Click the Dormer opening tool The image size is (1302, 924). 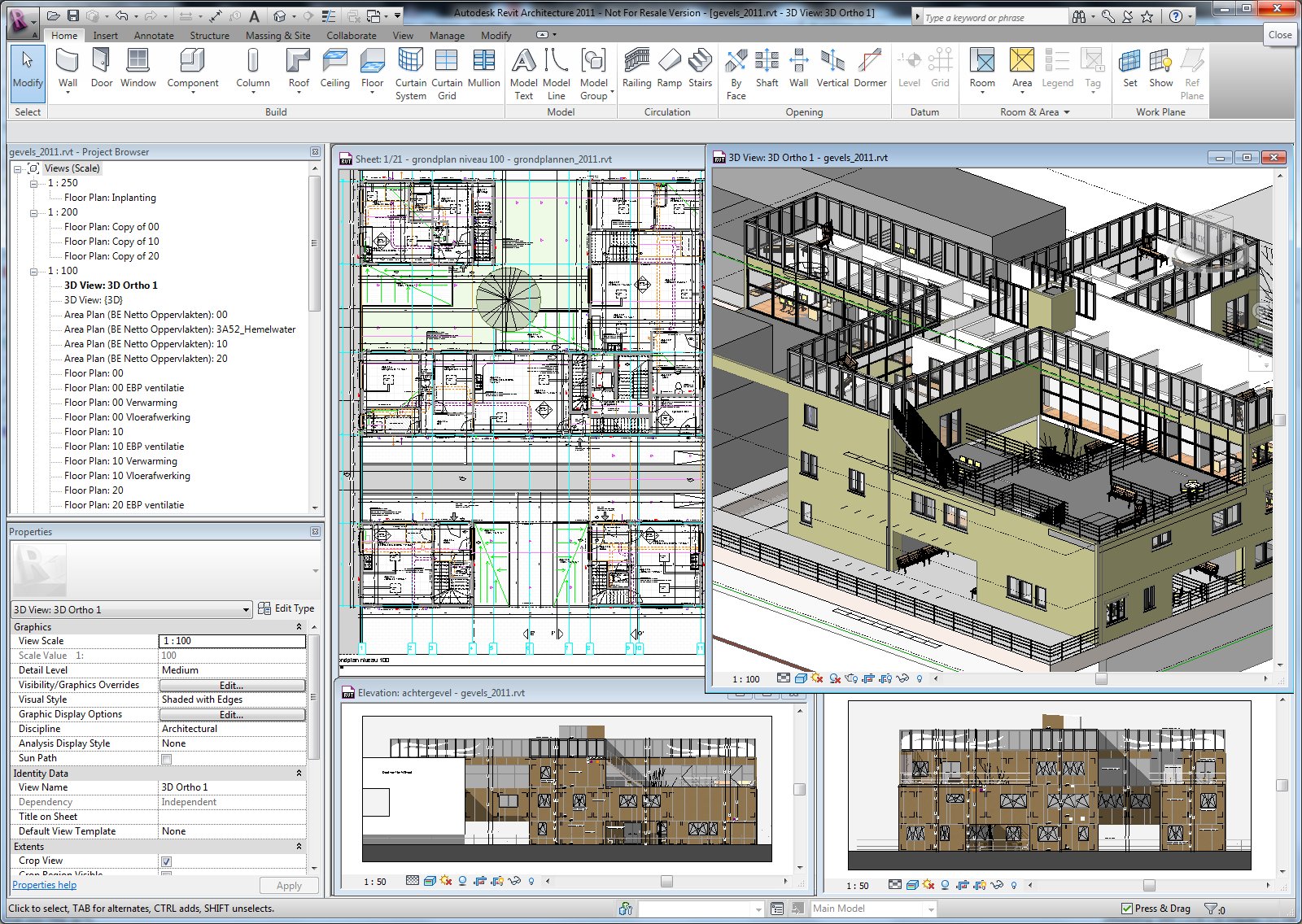tap(870, 68)
